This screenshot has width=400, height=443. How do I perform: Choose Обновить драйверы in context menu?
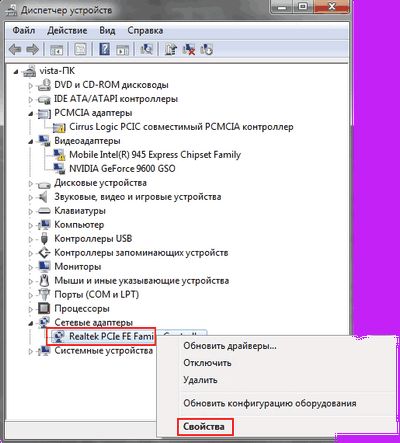[230, 346]
